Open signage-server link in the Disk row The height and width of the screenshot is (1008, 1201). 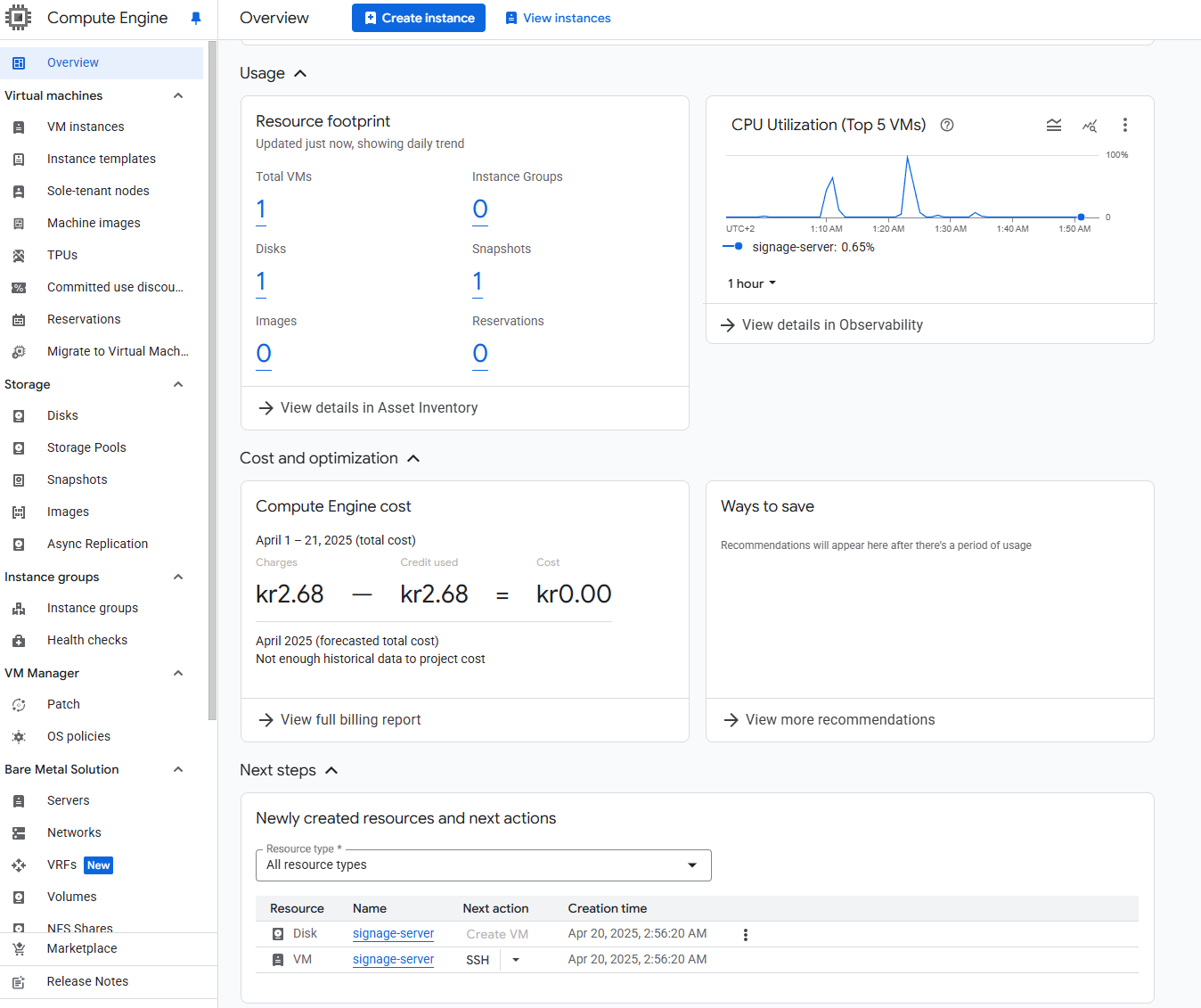coord(393,934)
